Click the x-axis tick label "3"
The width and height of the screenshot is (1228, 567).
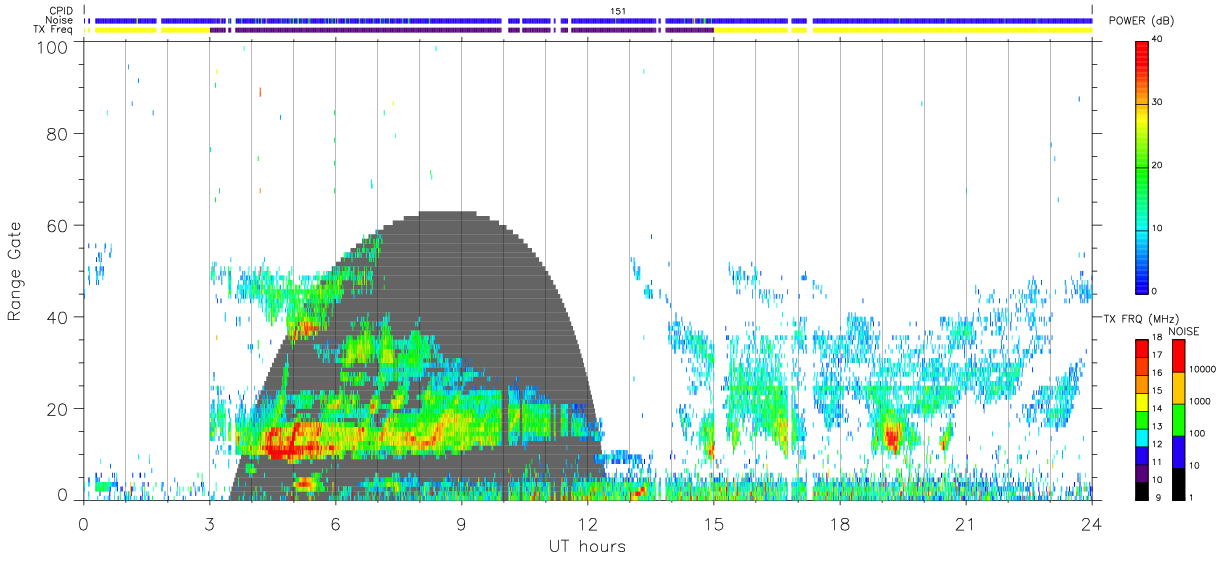(209, 524)
